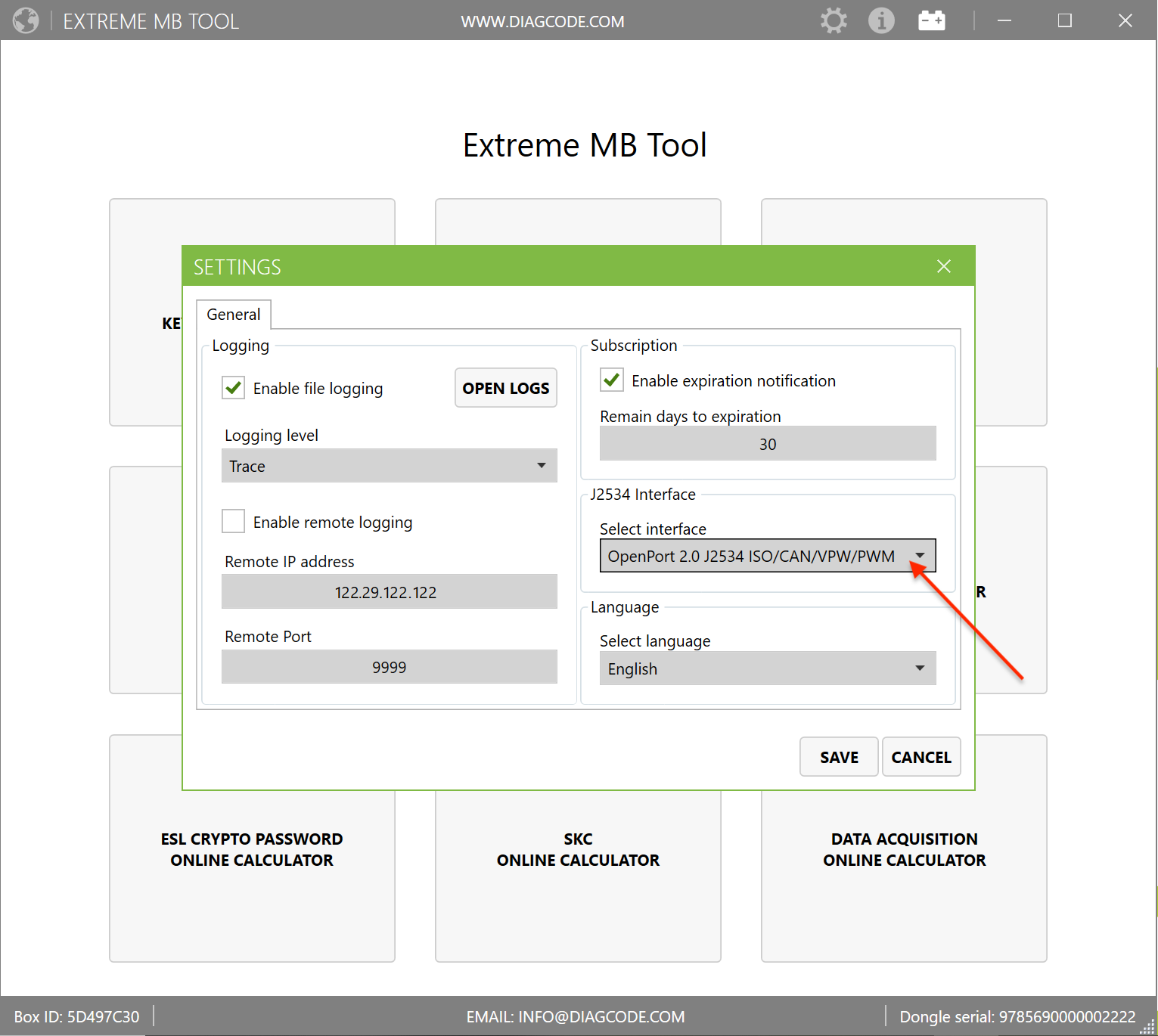Toggle Enable expiration notification checkbox
1158x1036 pixels.
click(612, 380)
